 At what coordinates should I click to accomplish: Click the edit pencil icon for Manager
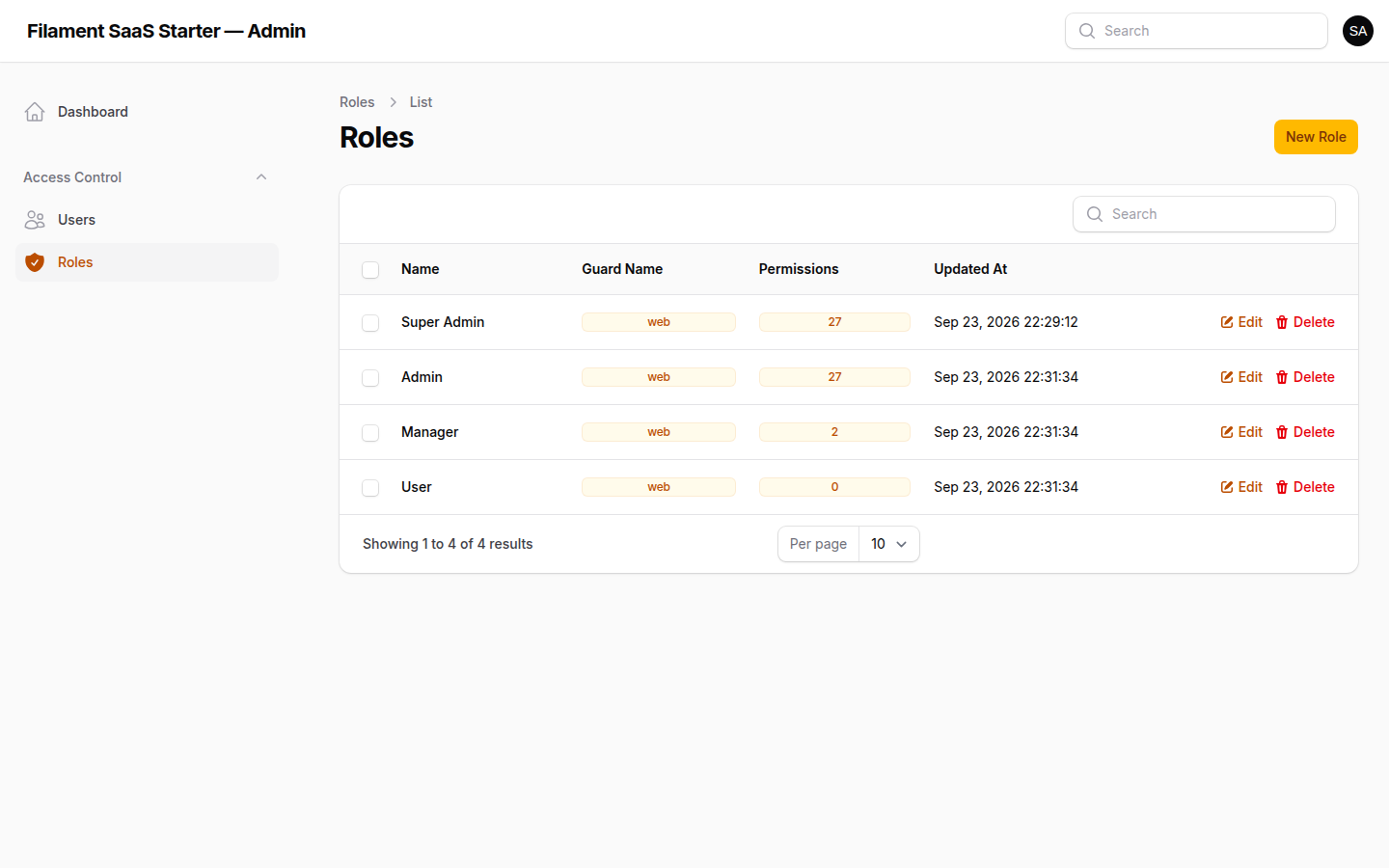click(1227, 432)
